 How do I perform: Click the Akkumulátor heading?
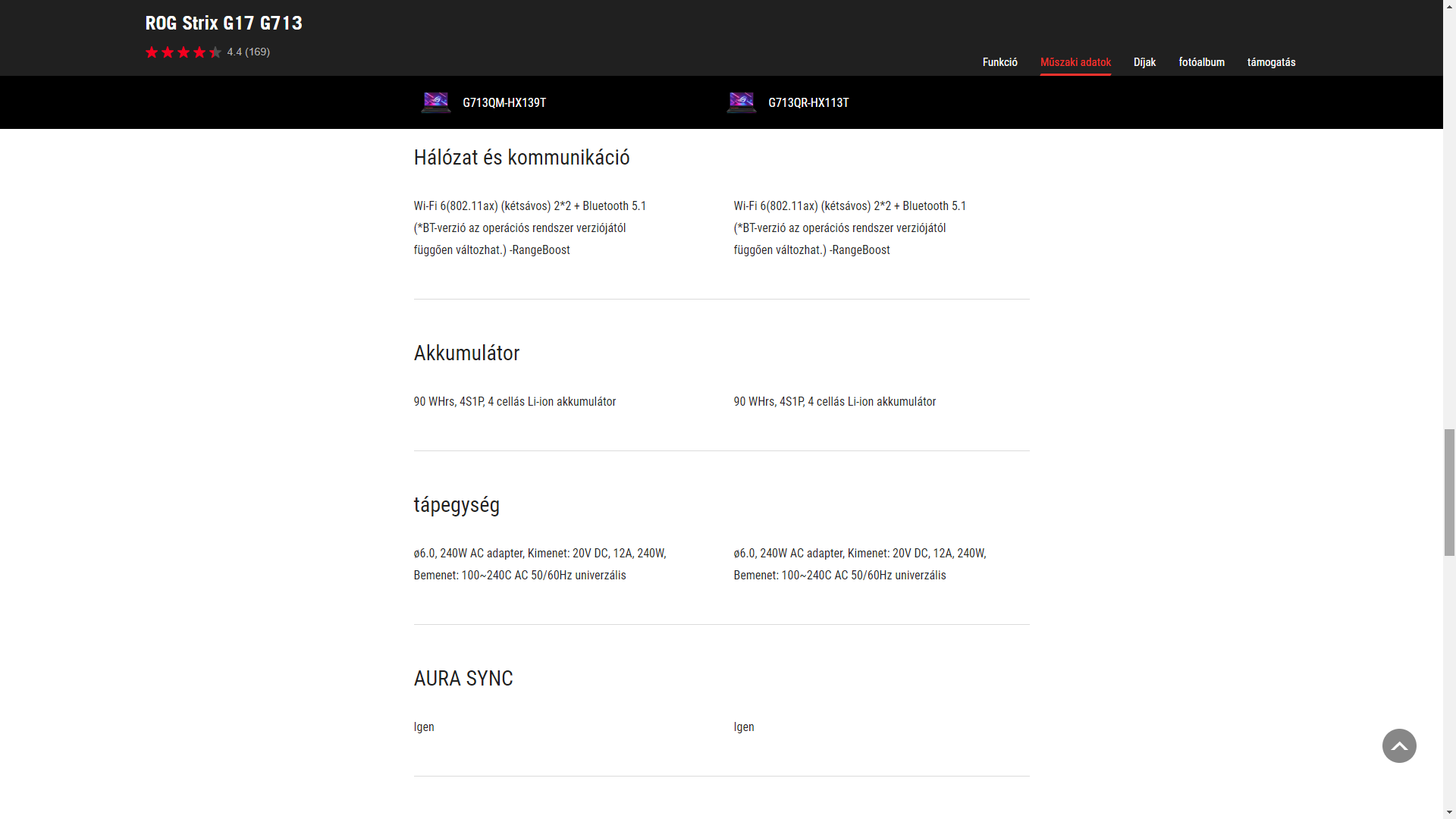466,353
